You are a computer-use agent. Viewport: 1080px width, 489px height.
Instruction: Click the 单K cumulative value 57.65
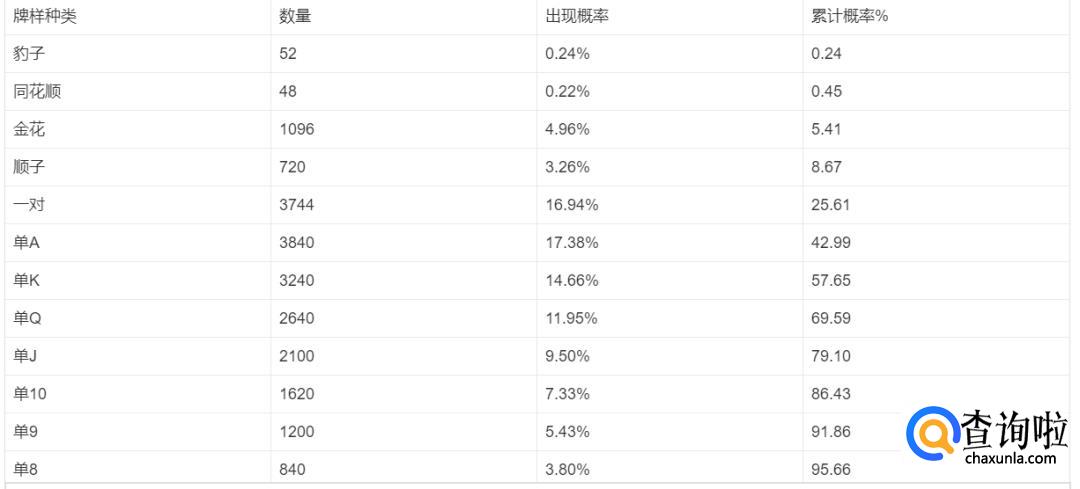click(x=831, y=280)
